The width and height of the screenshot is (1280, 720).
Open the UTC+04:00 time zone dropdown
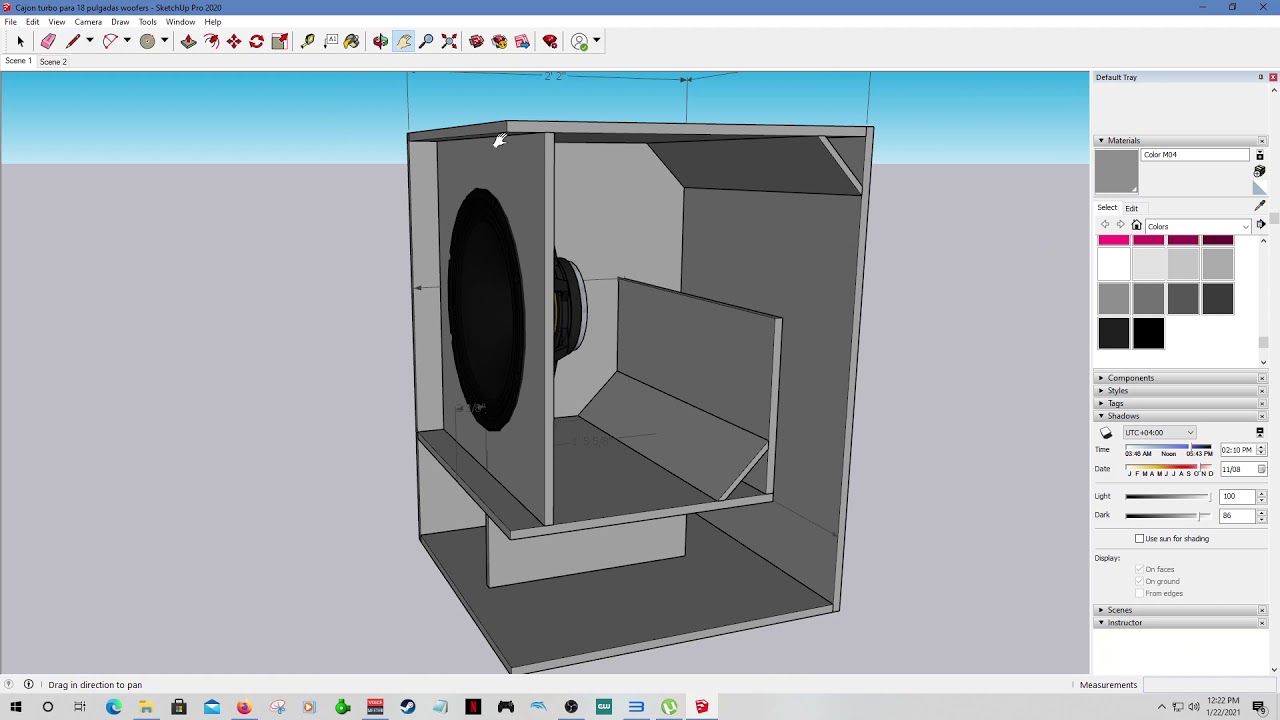coord(1159,433)
